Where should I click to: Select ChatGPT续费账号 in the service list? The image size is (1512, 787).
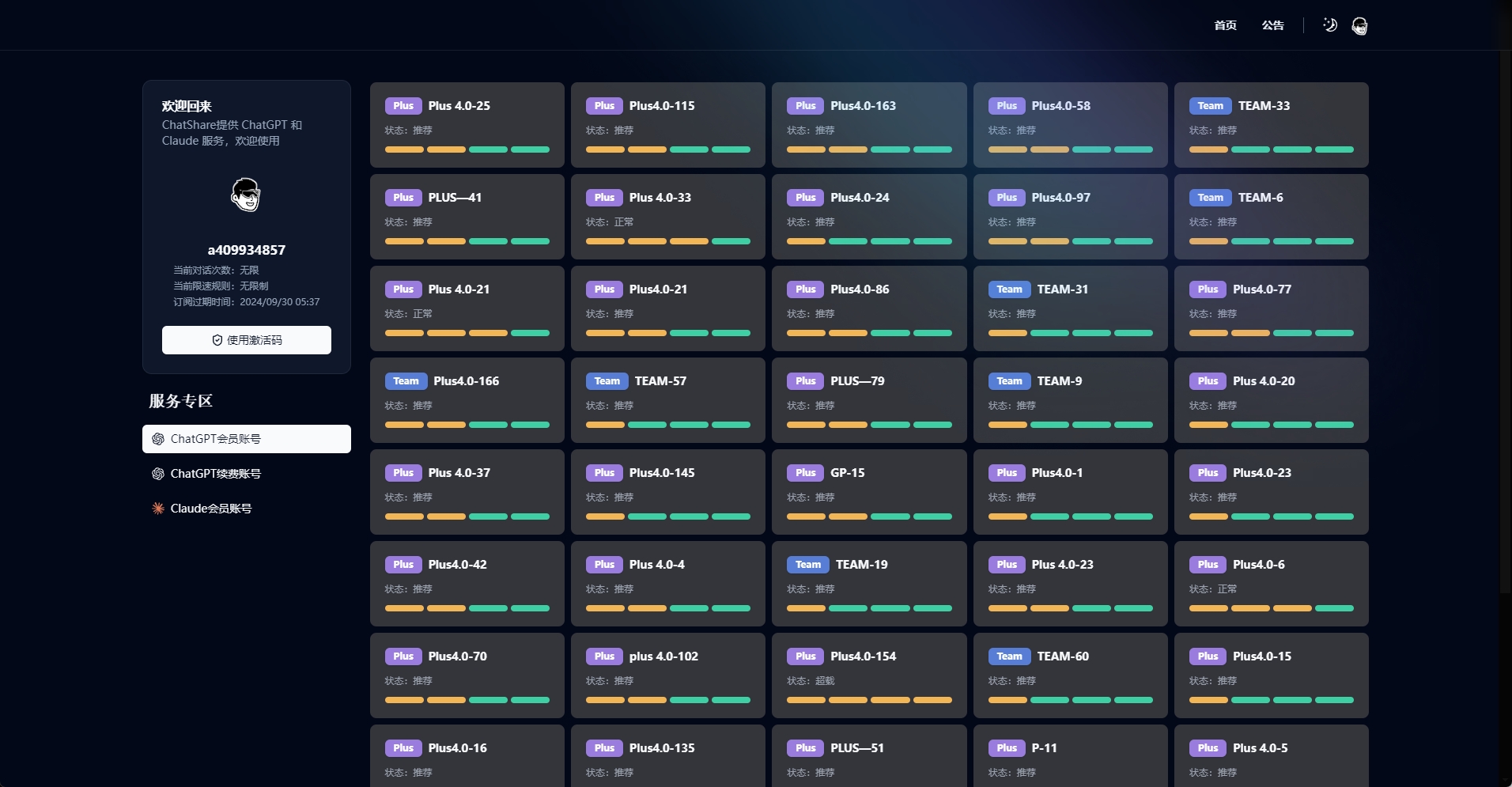coord(247,474)
